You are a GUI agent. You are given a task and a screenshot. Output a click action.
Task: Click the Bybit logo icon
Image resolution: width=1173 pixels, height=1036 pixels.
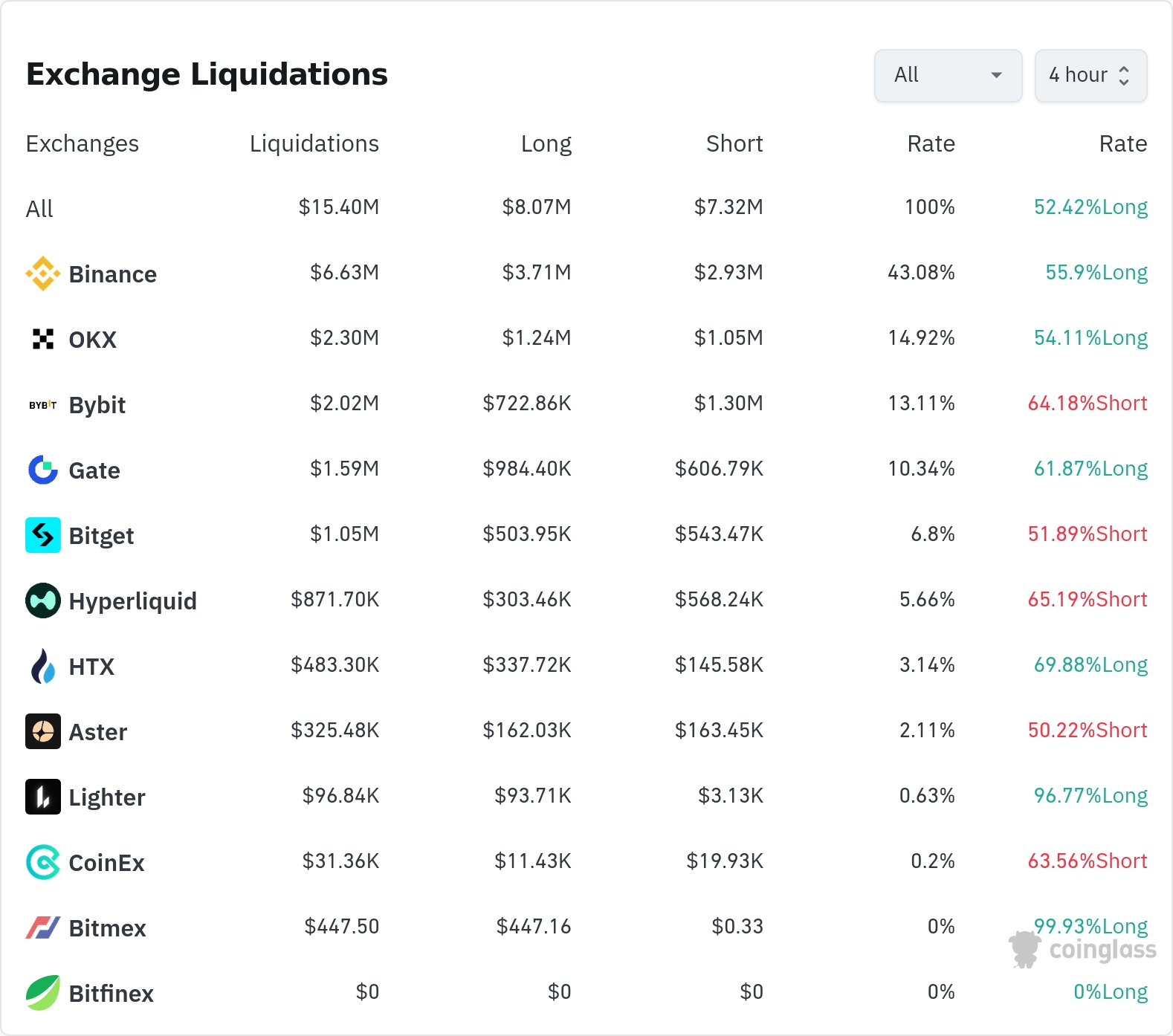coord(43,405)
